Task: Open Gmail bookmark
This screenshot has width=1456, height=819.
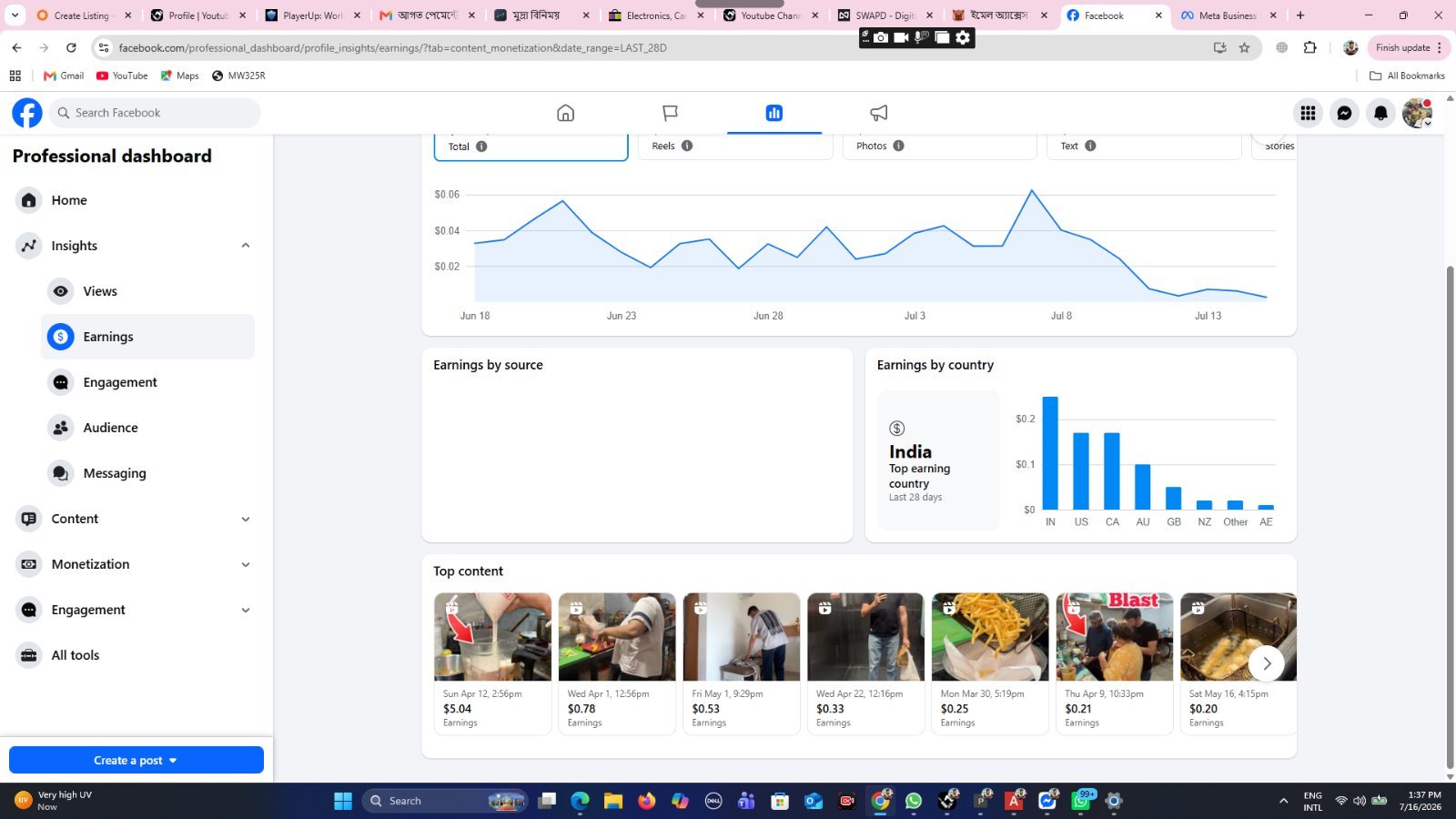Action: (64, 76)
